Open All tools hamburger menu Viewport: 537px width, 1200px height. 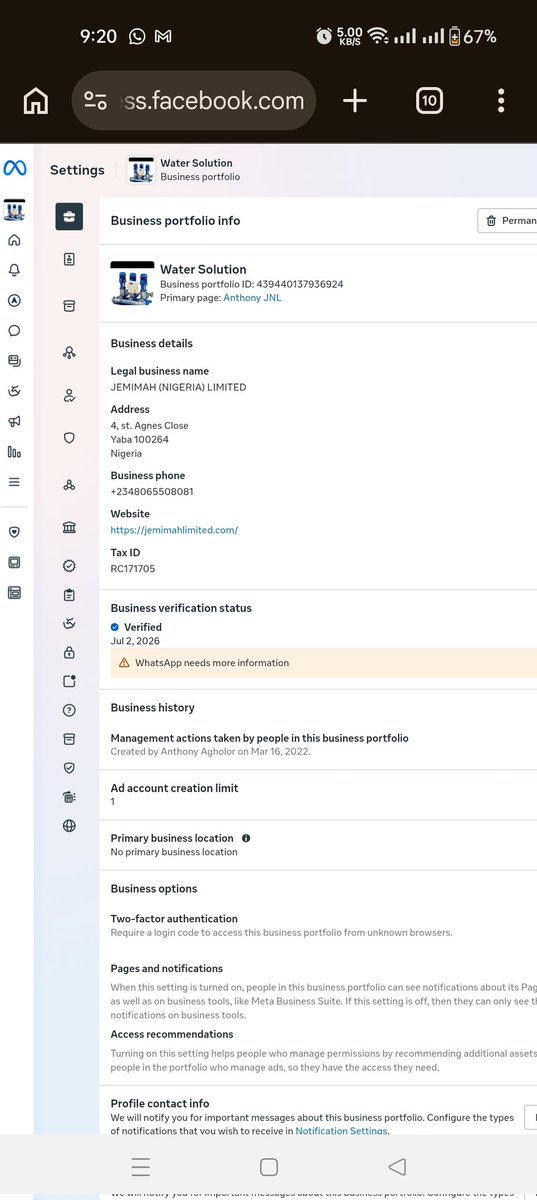click(x=14, y=481)
